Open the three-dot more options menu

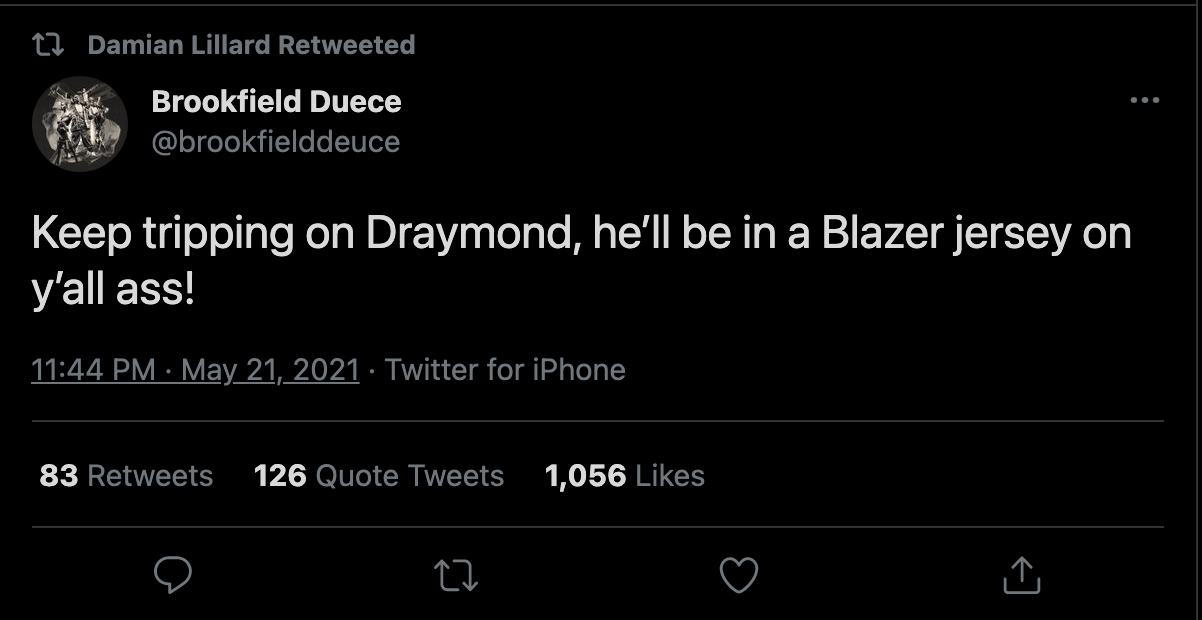tap(1144, 100)
